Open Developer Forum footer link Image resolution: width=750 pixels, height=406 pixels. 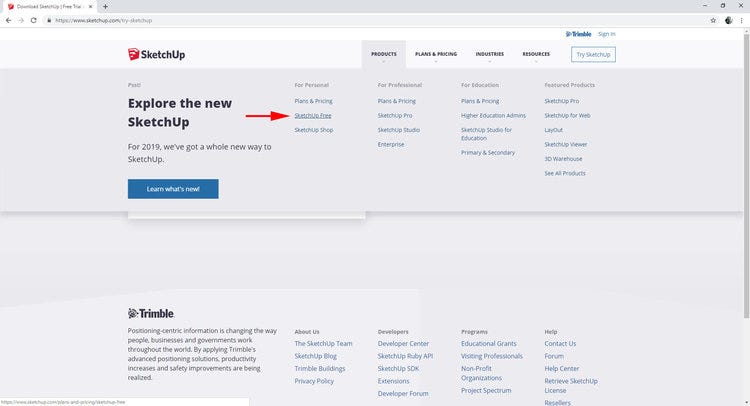(x=403, y=393)
